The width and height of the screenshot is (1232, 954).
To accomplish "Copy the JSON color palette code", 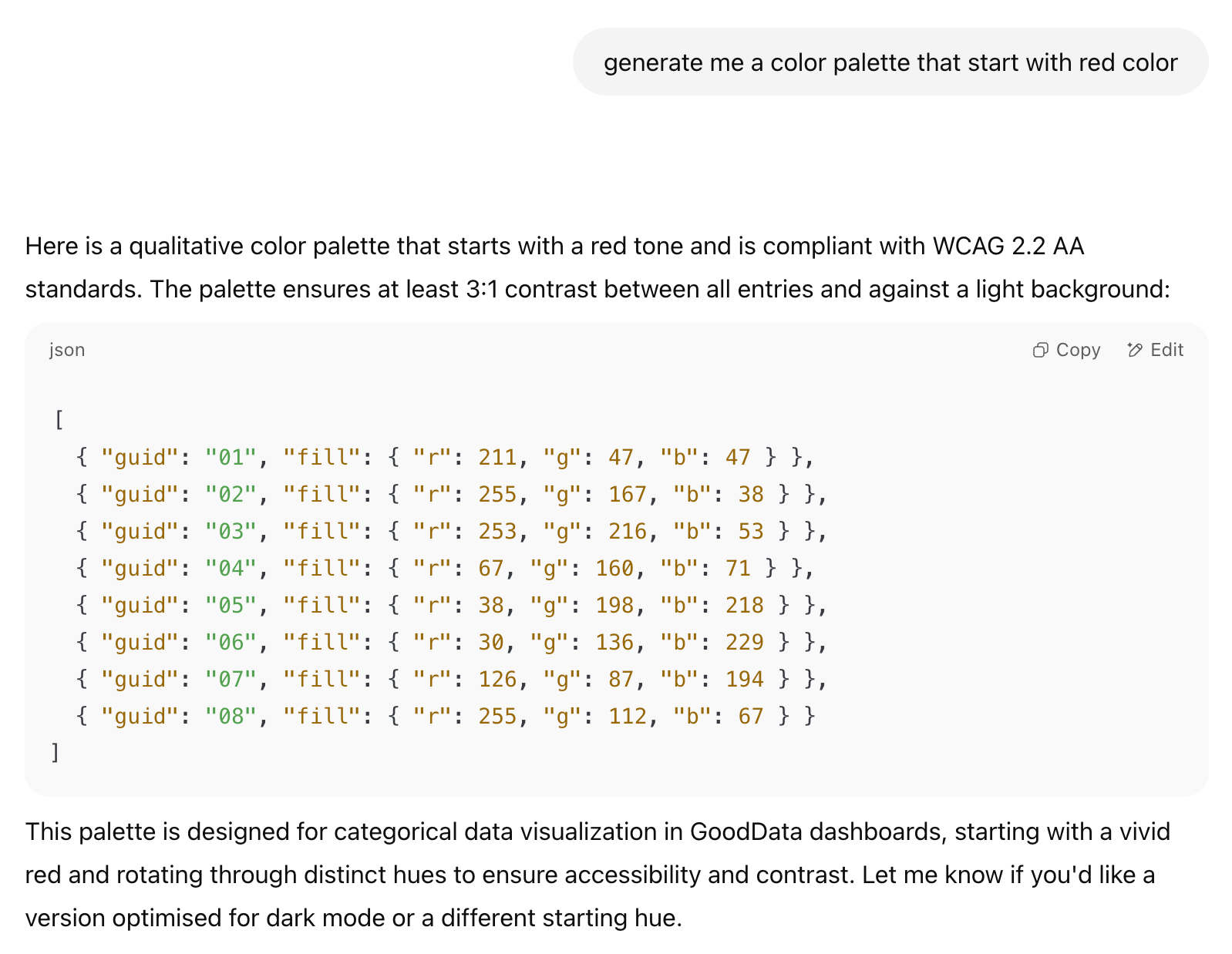I will 1066,350.
